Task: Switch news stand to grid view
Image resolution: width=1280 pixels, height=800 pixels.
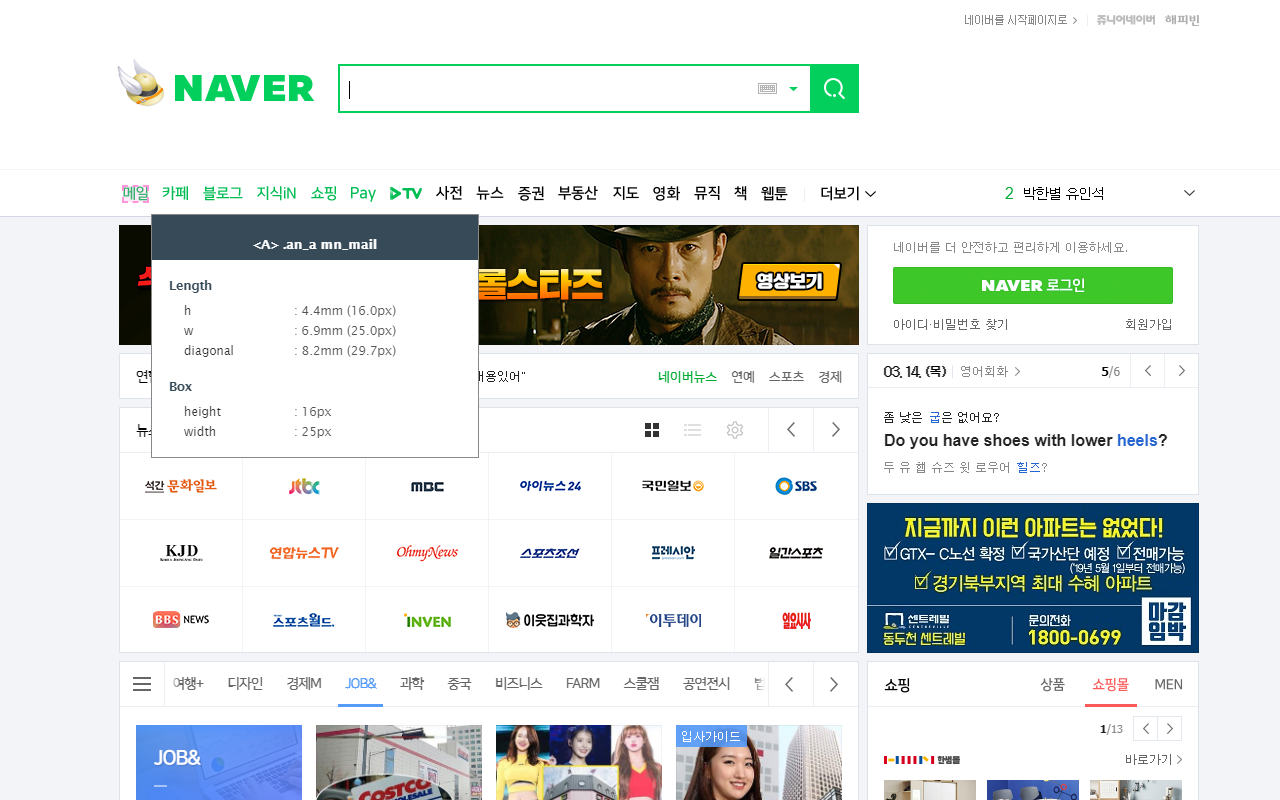Action: point(652,430)
